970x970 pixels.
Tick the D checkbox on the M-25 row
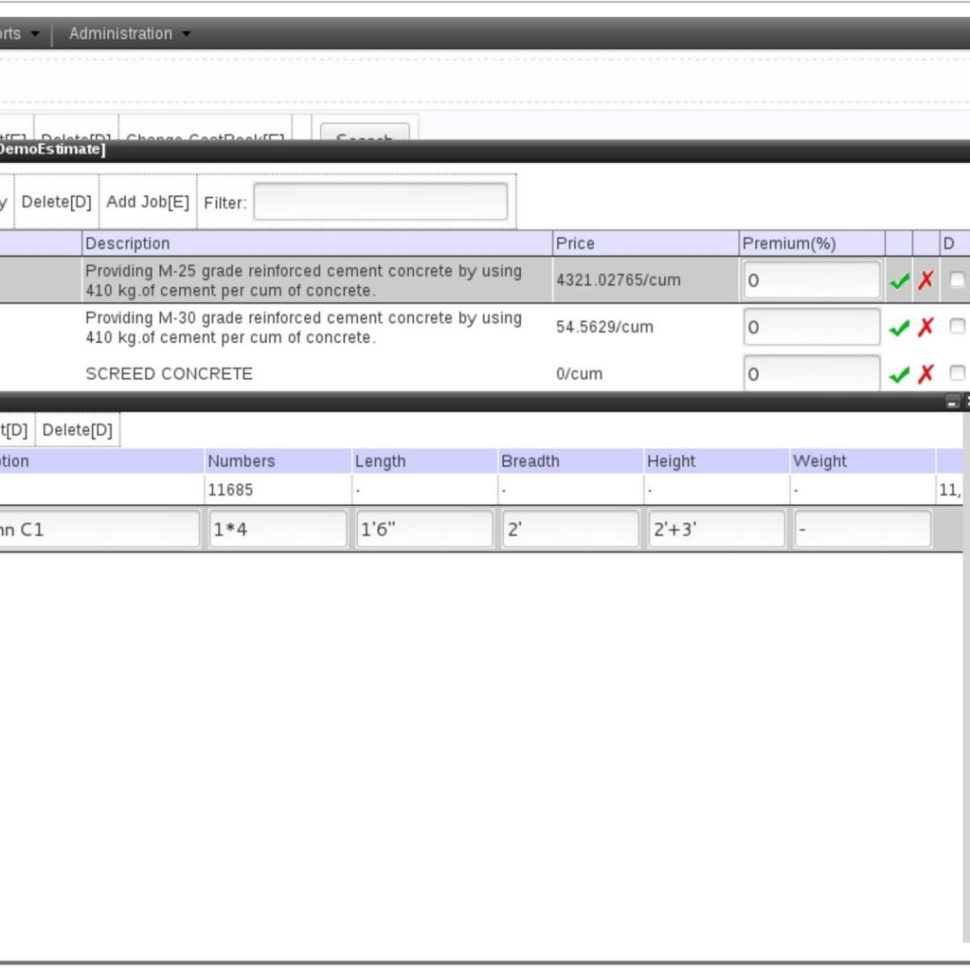pyautogui.click(x=957, y=281)
